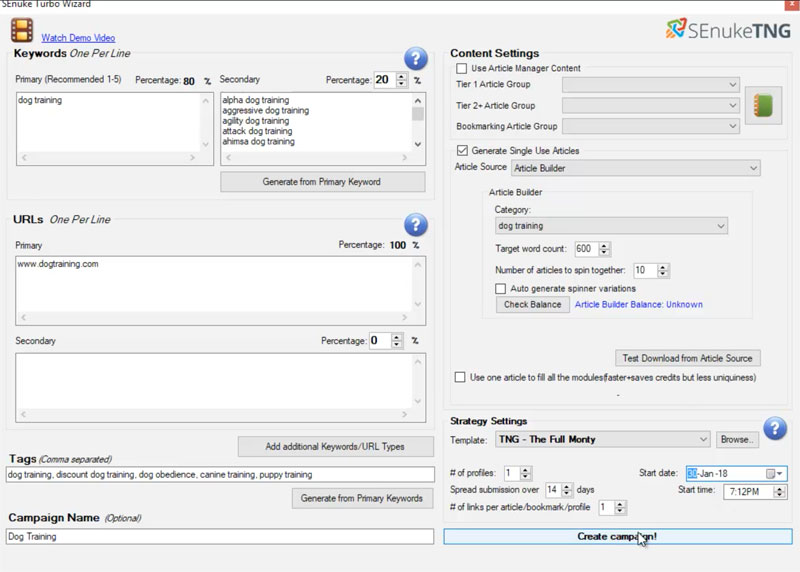
Task: Click the Target word count field 600
Action: (x=587, y=249)
